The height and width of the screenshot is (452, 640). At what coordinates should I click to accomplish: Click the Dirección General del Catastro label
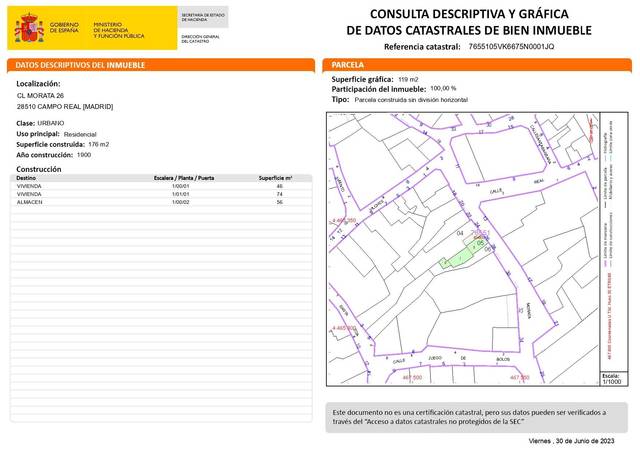point(199,37)
